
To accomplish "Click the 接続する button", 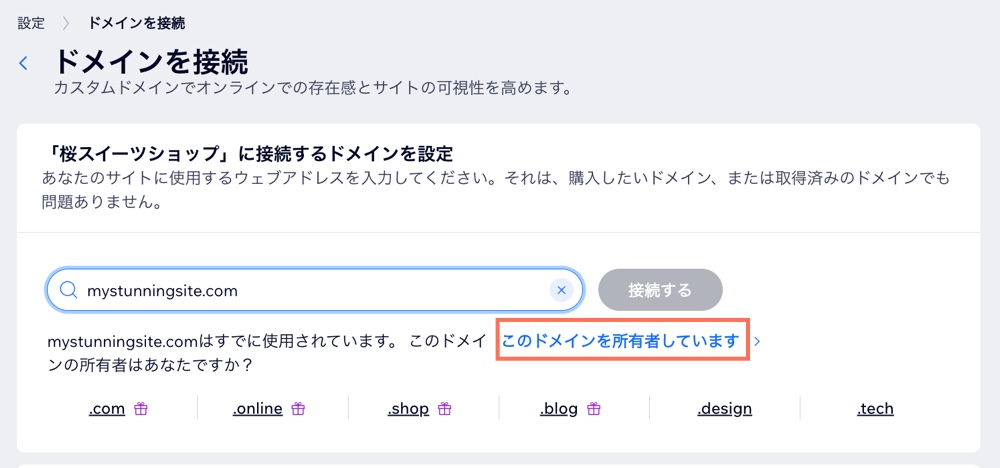I will (660, 290).
